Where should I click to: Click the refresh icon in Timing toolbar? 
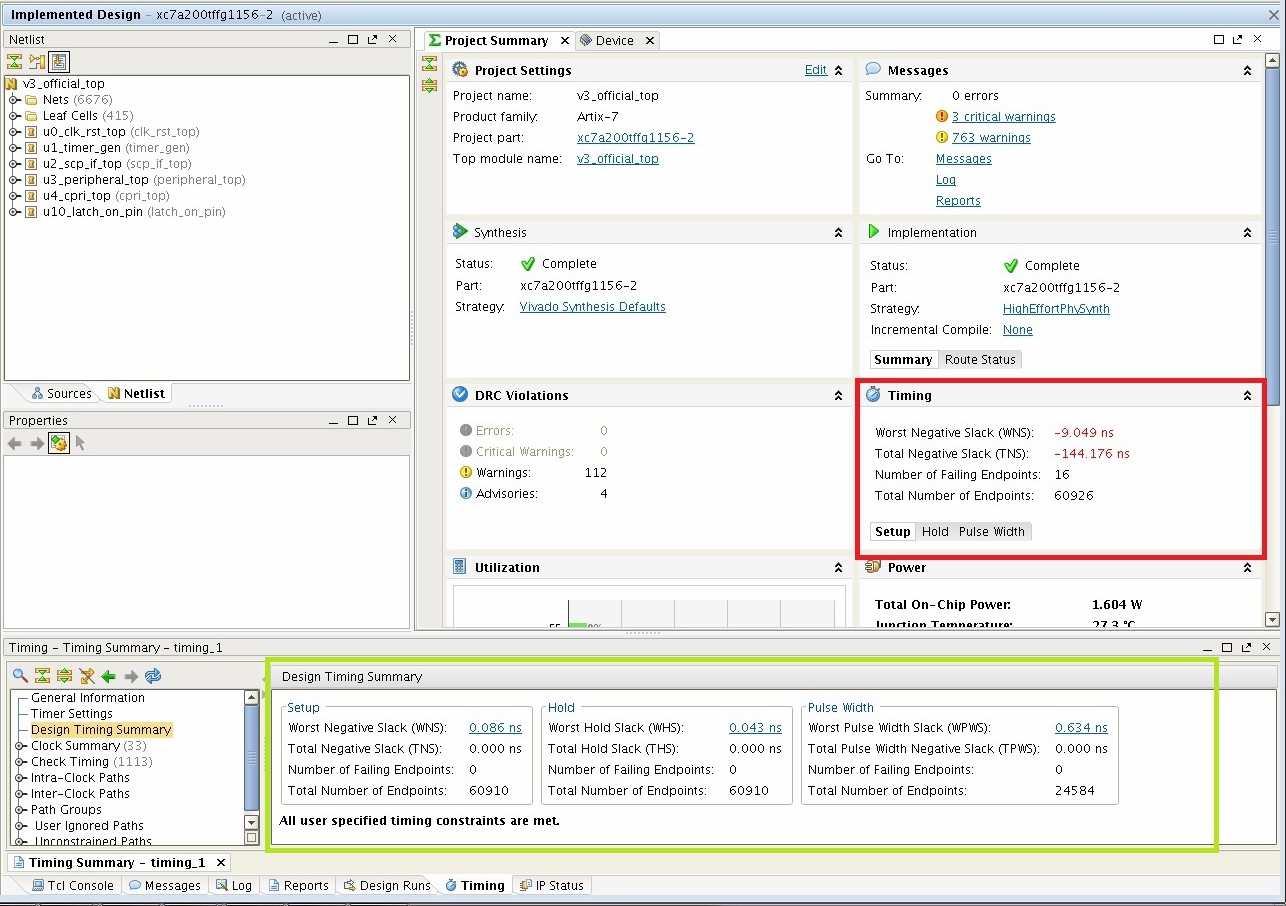click(153, 676)
